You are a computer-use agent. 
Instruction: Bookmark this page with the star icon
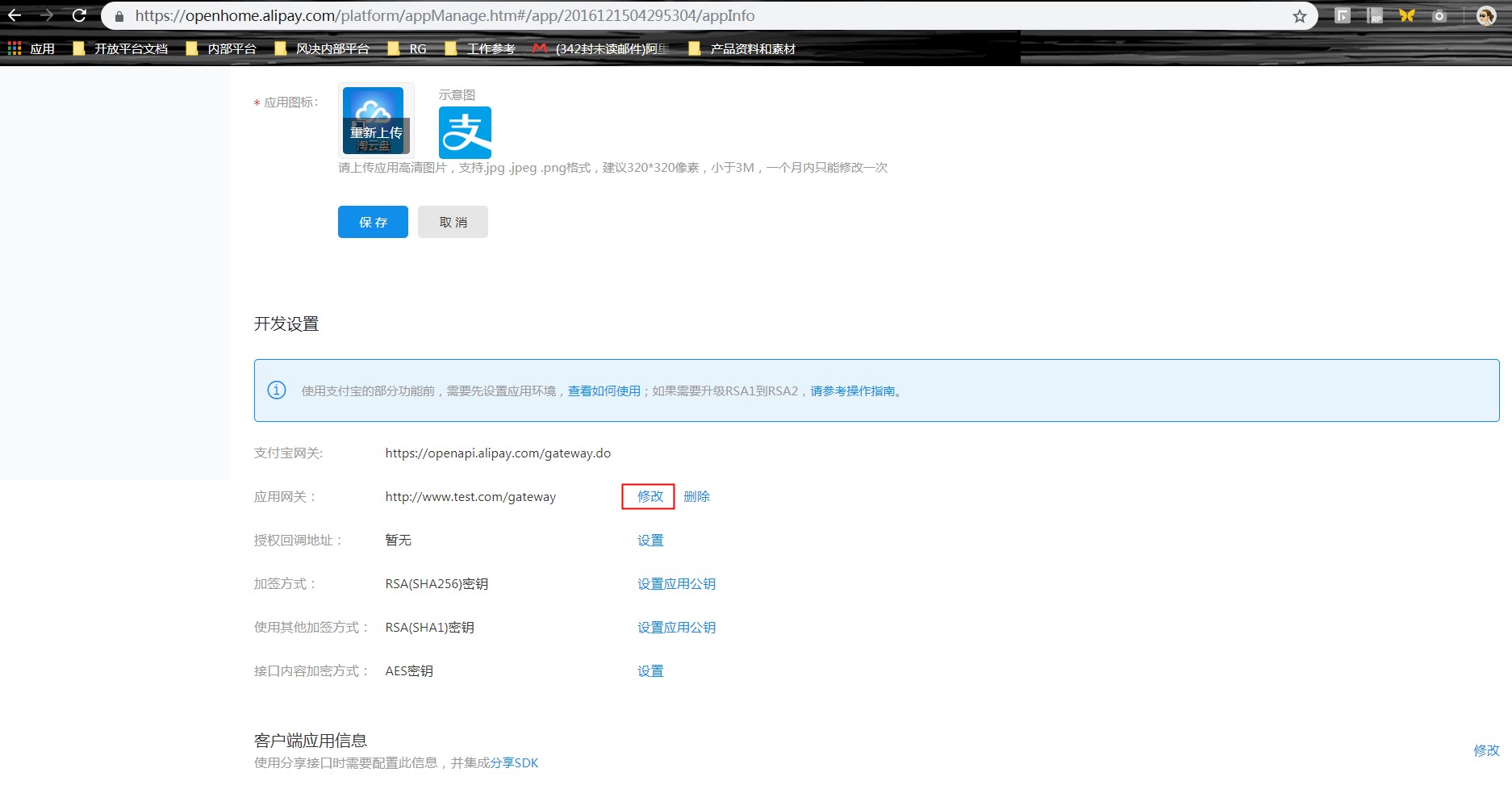click(x=1299, y=16)
